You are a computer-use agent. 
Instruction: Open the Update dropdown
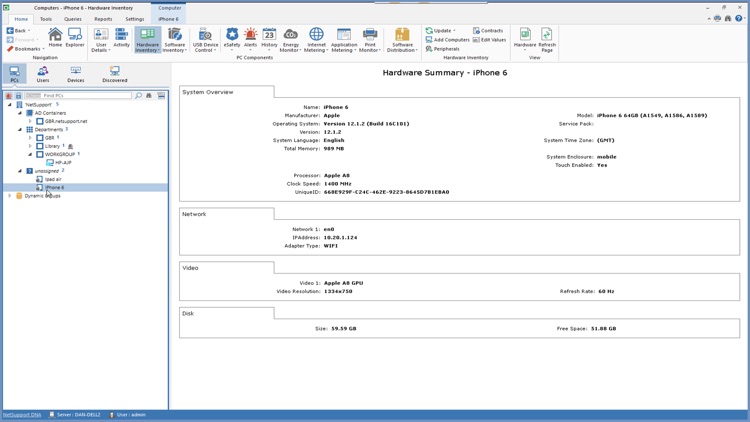pyautogui.click(x=441, y=31)
